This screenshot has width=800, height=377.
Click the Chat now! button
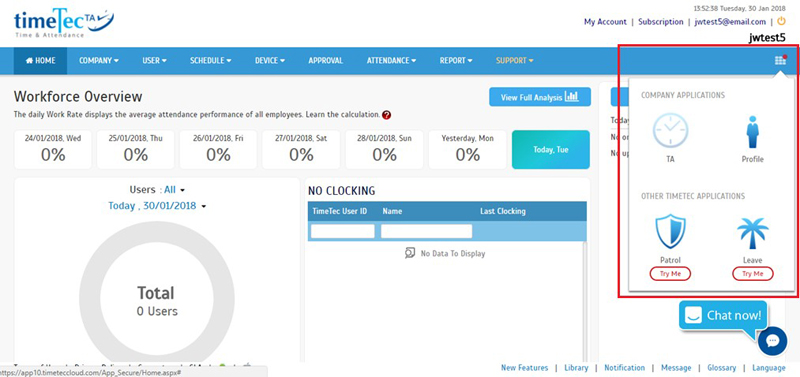pyautogui.click(x=724, y=316)
